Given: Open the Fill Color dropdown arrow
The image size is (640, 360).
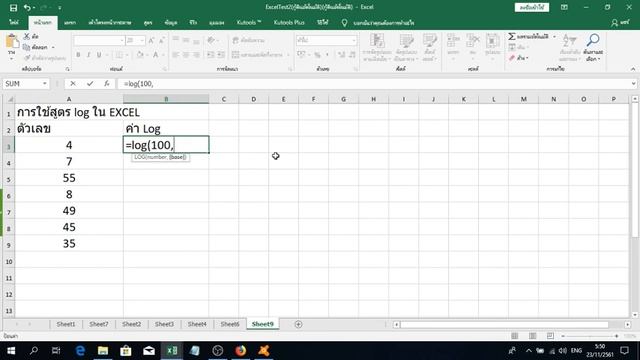Looking at the screenshot, I should click(x=148, y=55).
